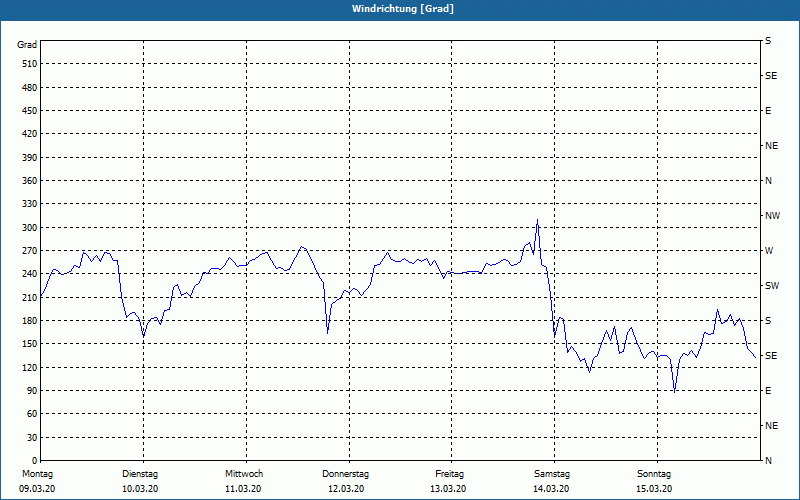The image size is (800, 500).
Task: Click the "Samstag" day label
Action: point(552,474)
